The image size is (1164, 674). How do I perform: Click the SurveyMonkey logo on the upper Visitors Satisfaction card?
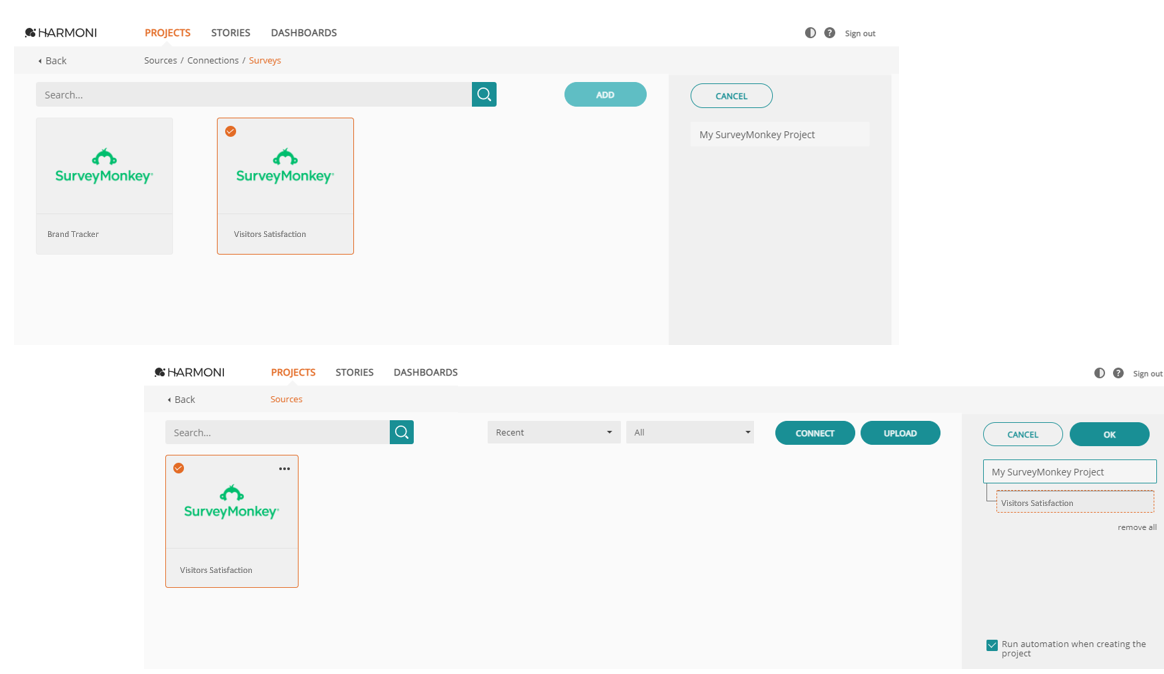click(x=285, y=166)
